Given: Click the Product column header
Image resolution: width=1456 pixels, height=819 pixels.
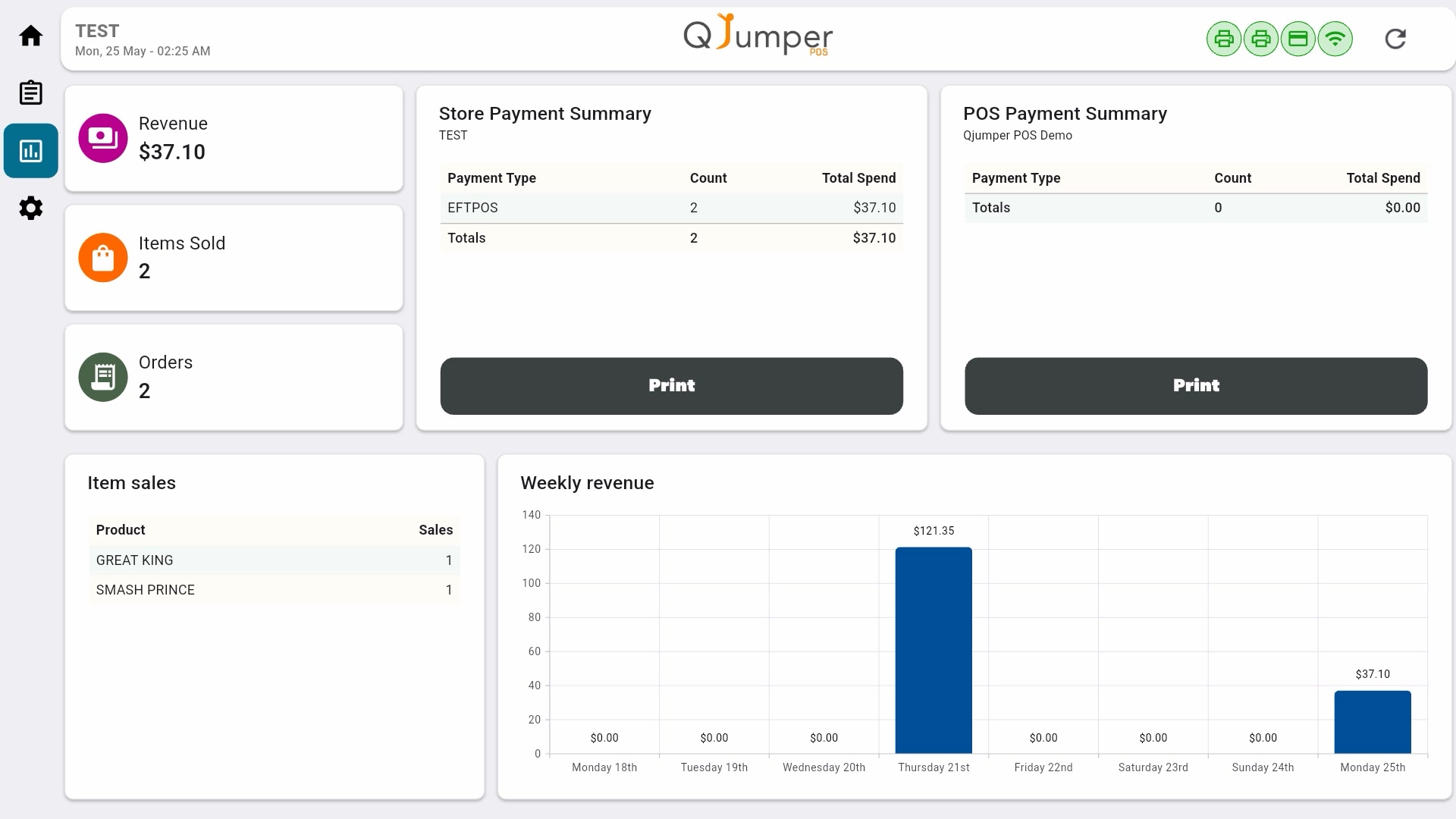Looking at the screenshot, I should pos(121,530).
